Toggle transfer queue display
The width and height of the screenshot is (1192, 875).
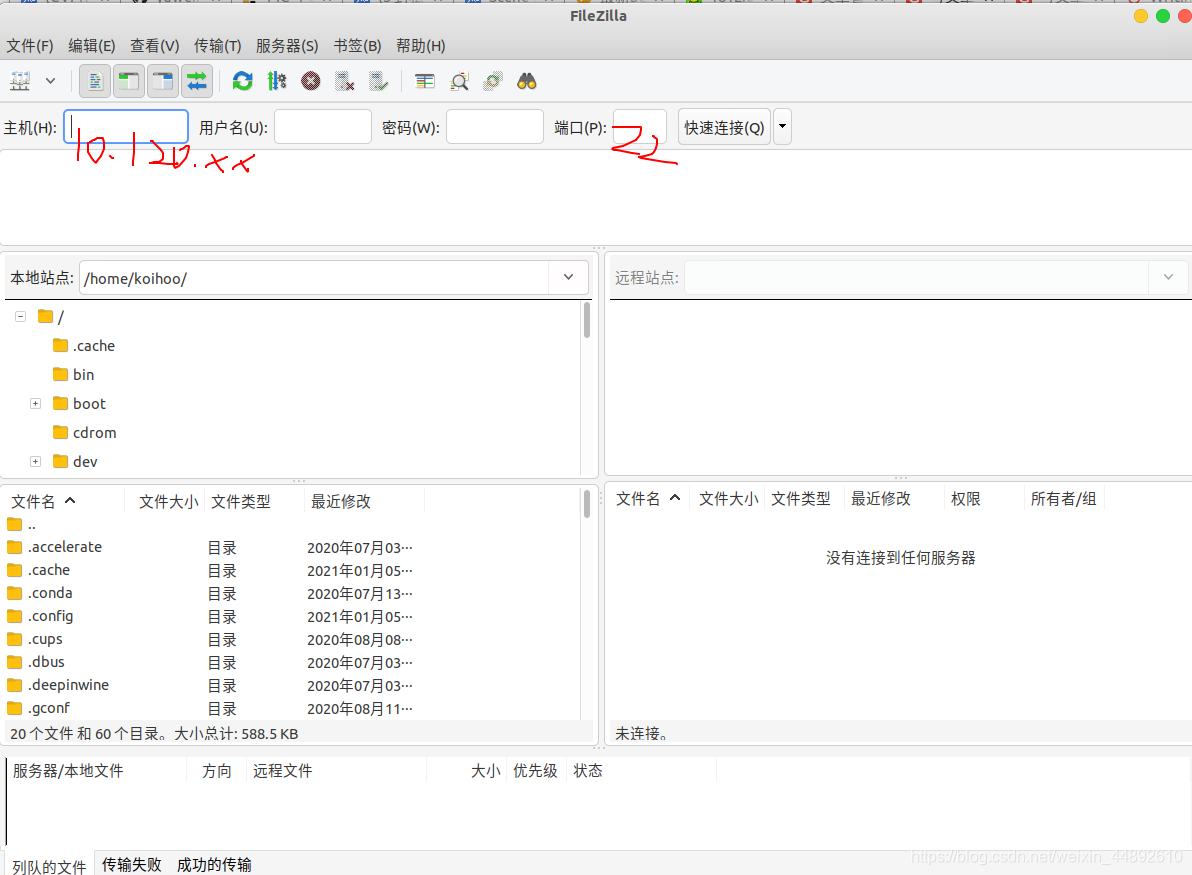pyautogui.click(x=197, y=81)
